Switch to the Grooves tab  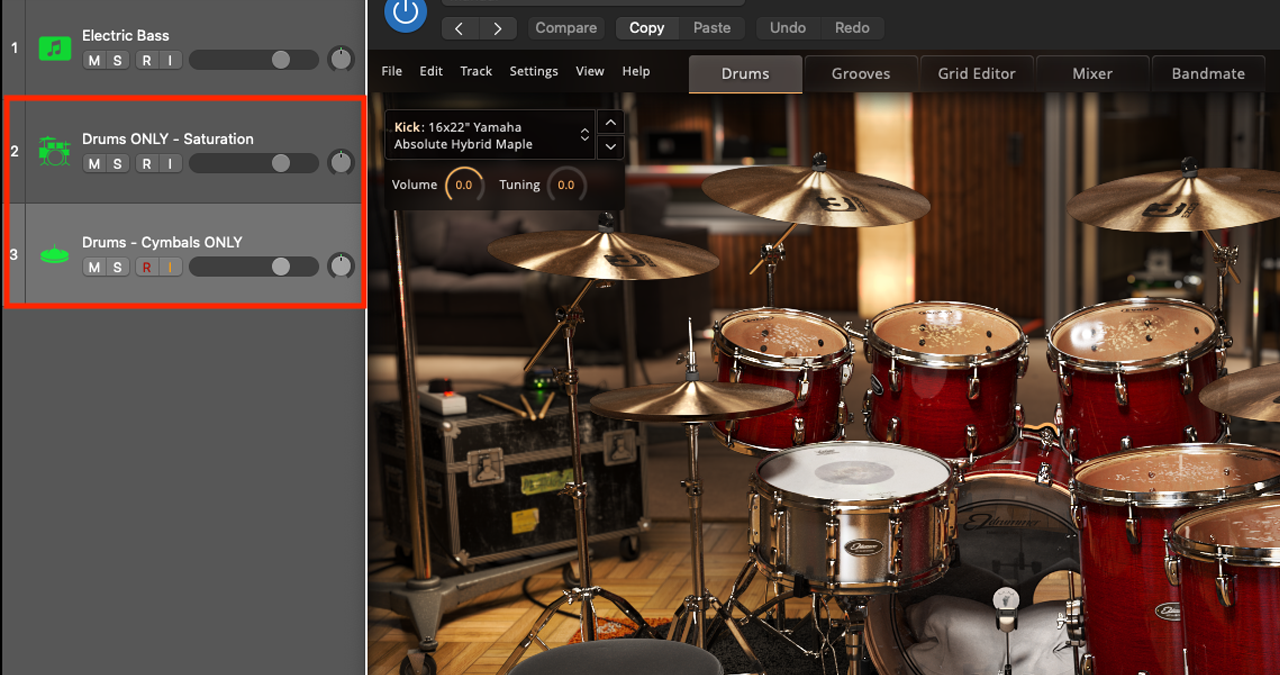[860, 73]
